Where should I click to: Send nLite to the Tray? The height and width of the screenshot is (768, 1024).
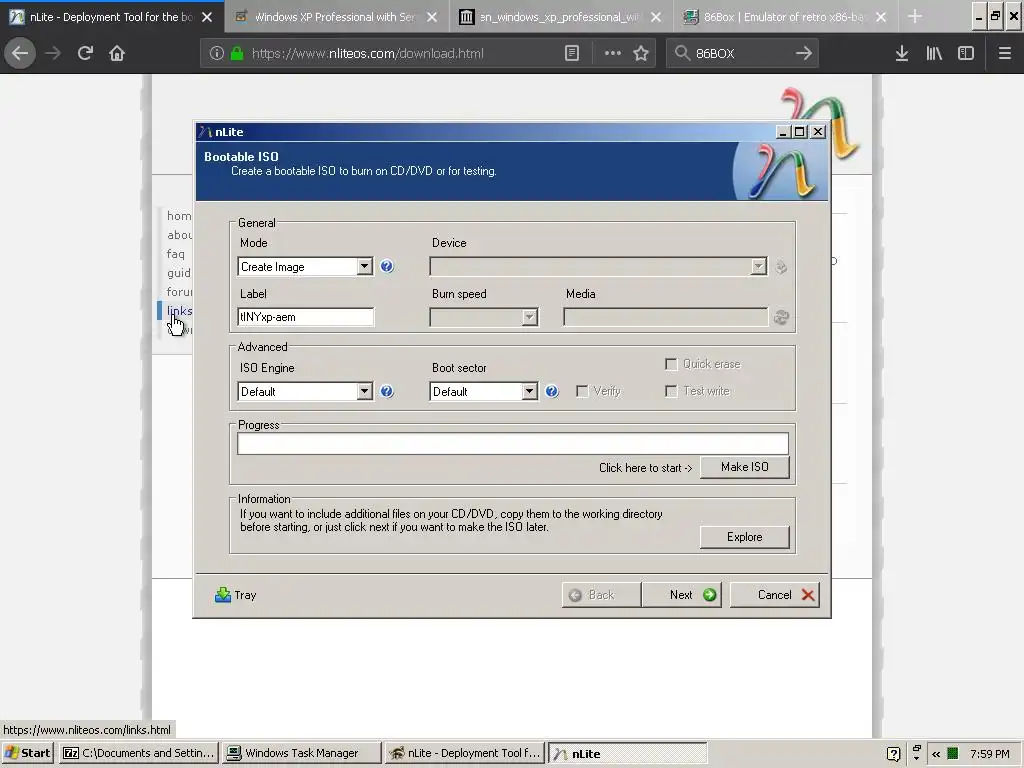click(236, 595)
